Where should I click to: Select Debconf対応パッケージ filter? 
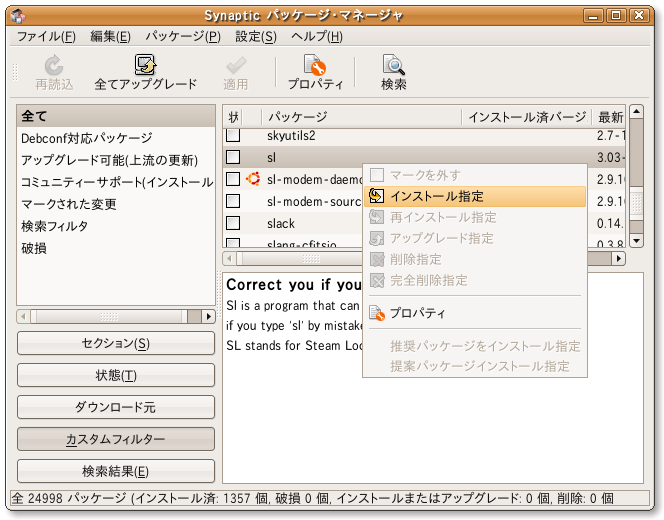(116, 138)
